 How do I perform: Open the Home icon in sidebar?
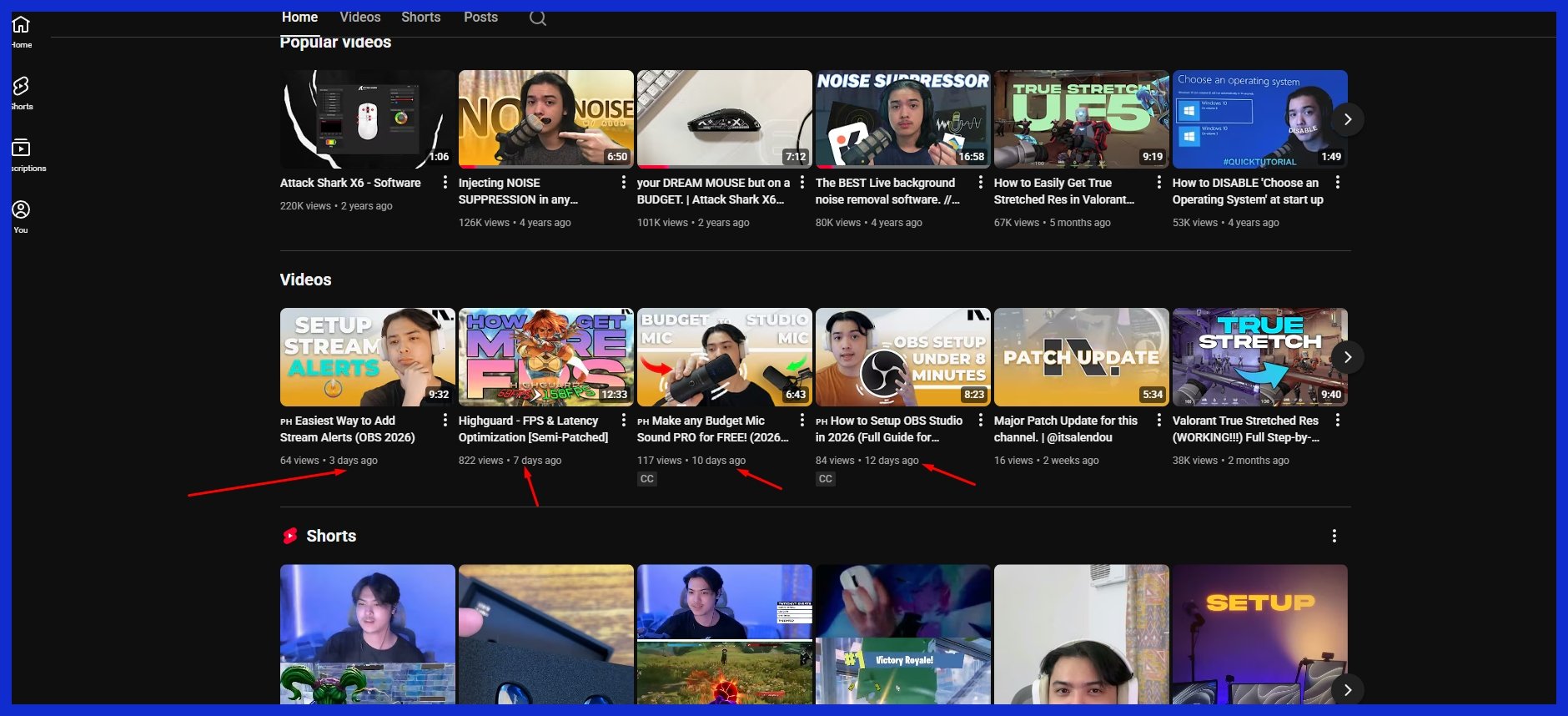pos(21,24)
